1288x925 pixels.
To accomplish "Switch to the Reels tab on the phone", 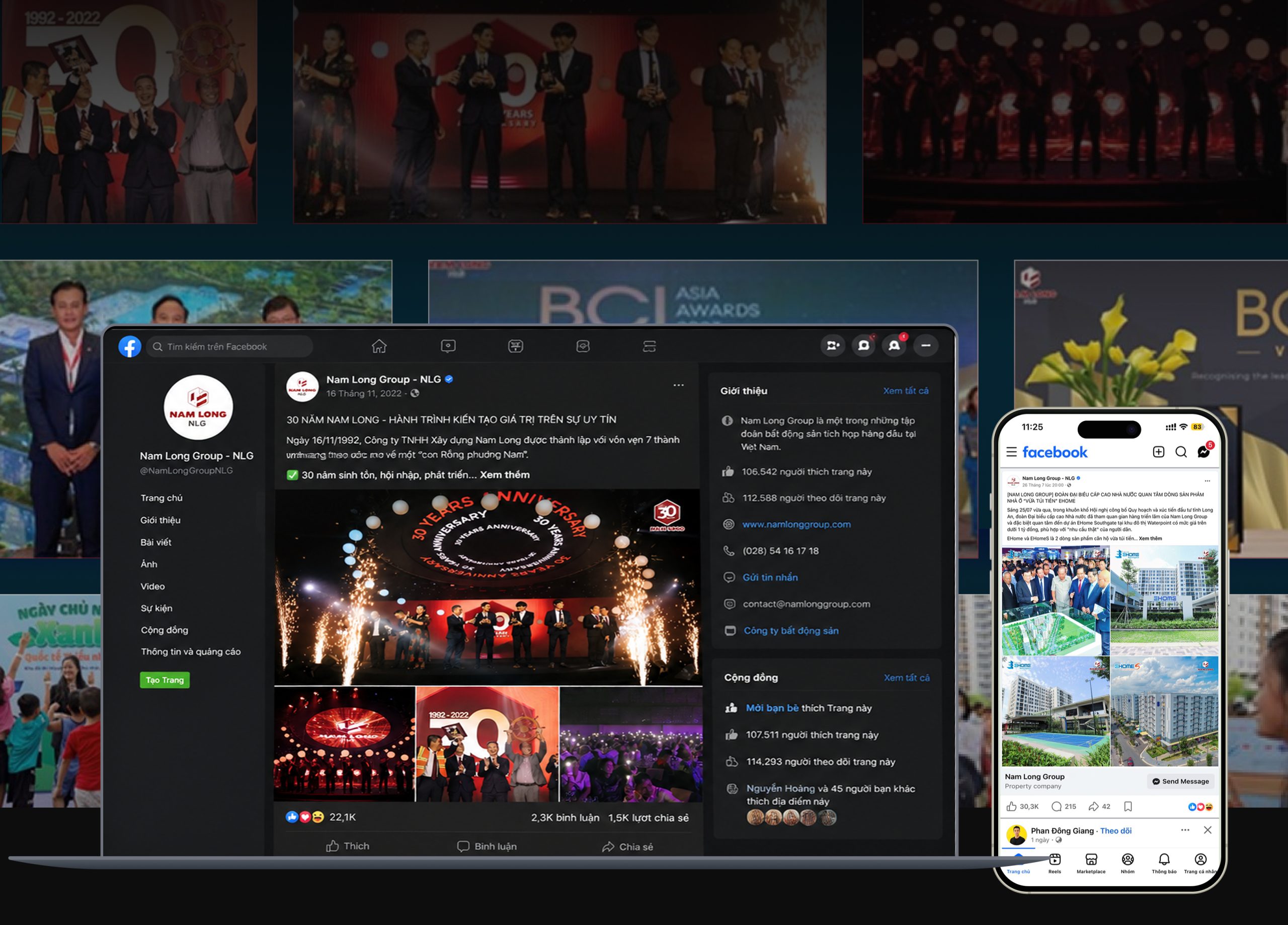I will pos(1055,863).
